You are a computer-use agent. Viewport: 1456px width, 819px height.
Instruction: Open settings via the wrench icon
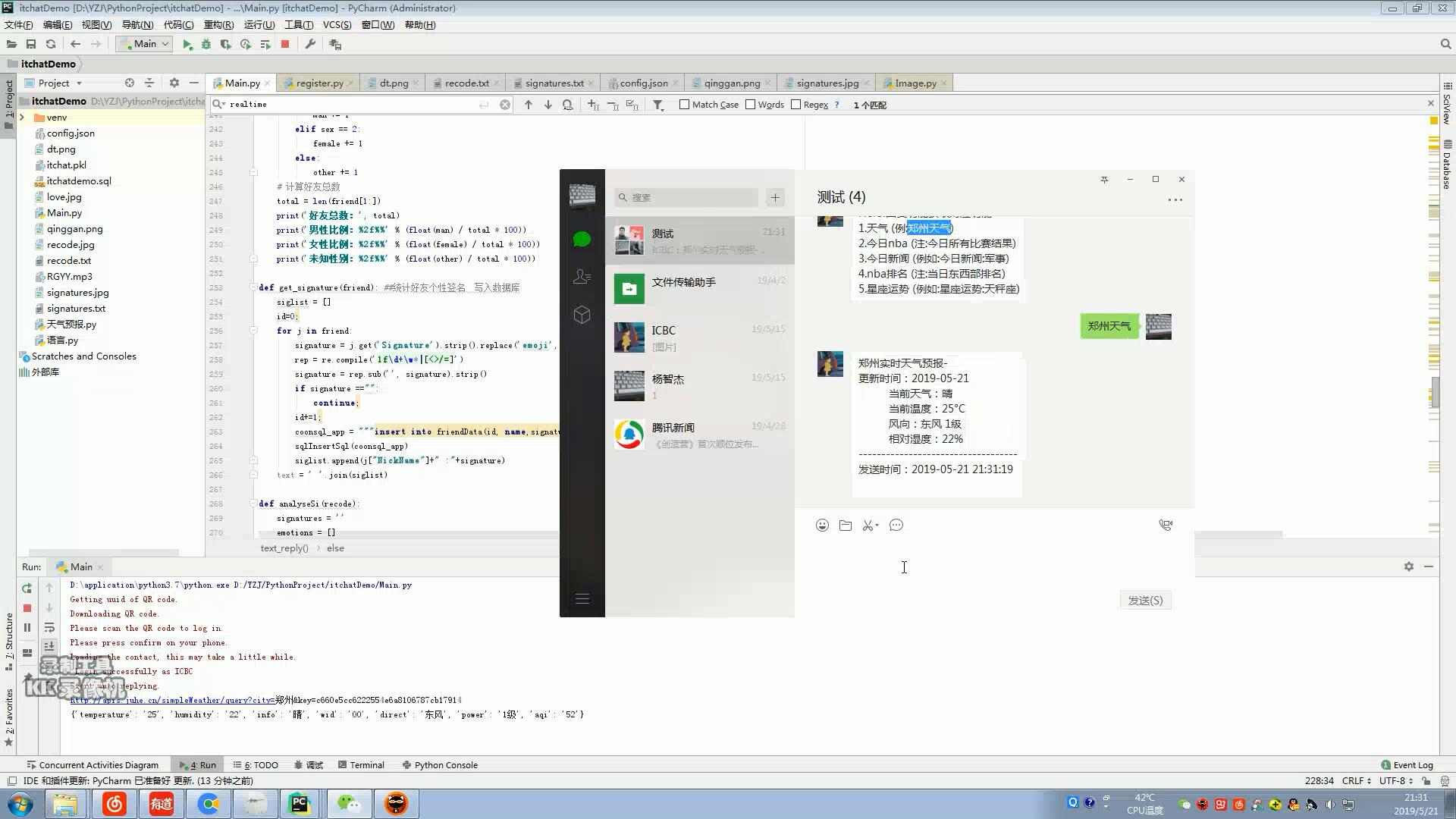310,45
